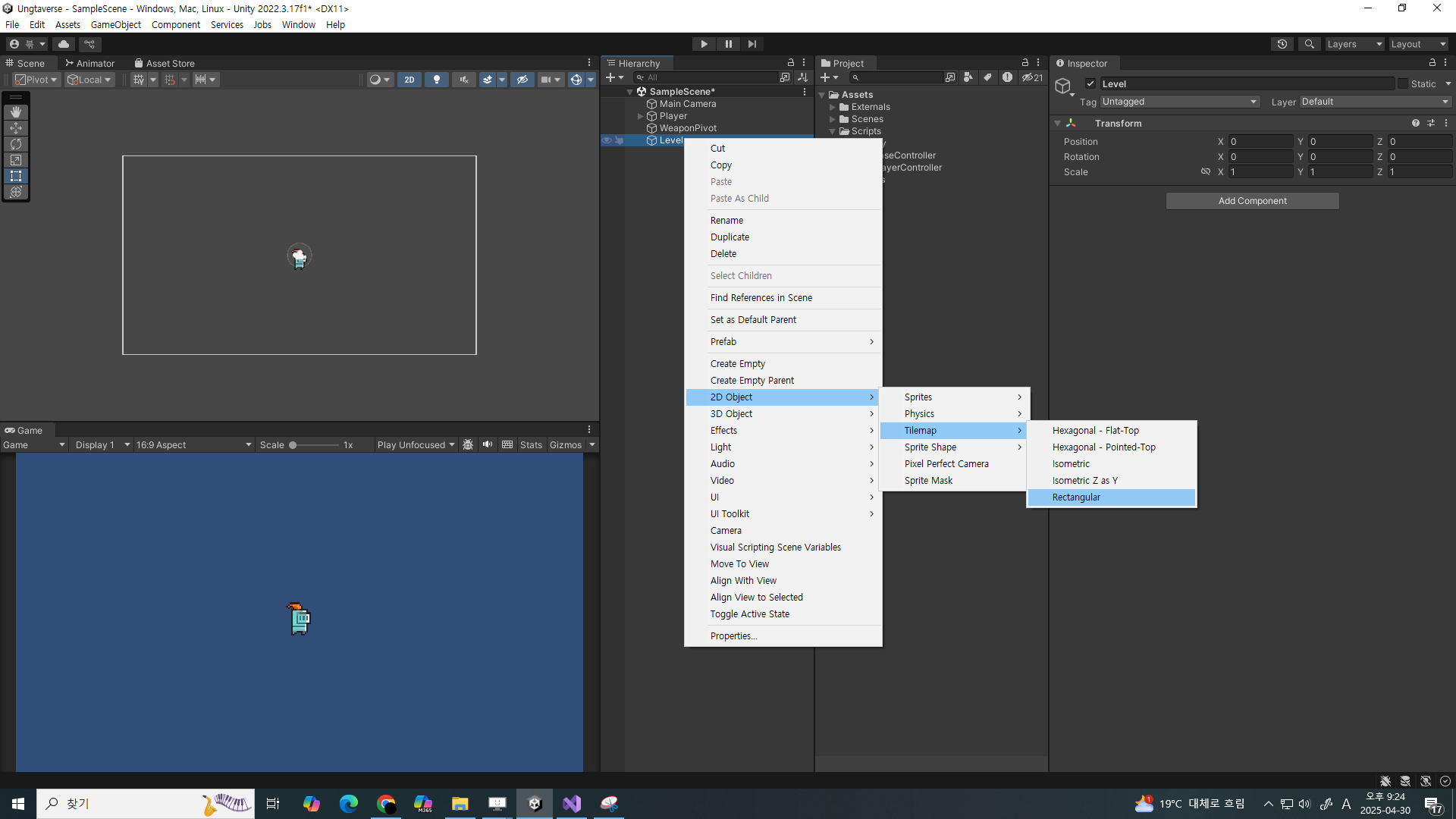This screenshot has height=819, width=1456.
Task: Toggle Static checkbox in Inspector
Action: (x=1403, y=84)
